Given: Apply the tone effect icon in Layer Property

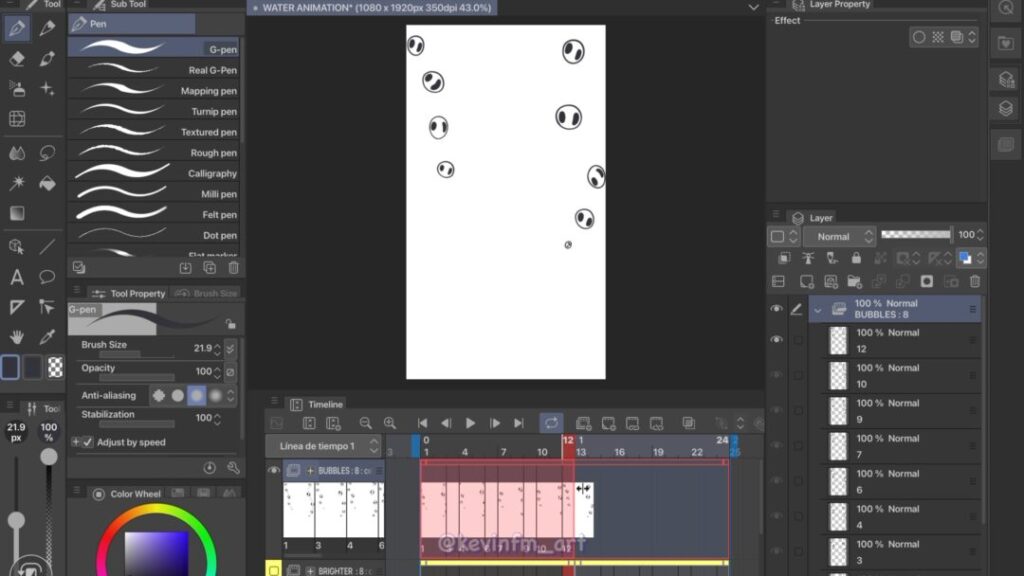Looking at the screenshot, I should coord(938,37).
